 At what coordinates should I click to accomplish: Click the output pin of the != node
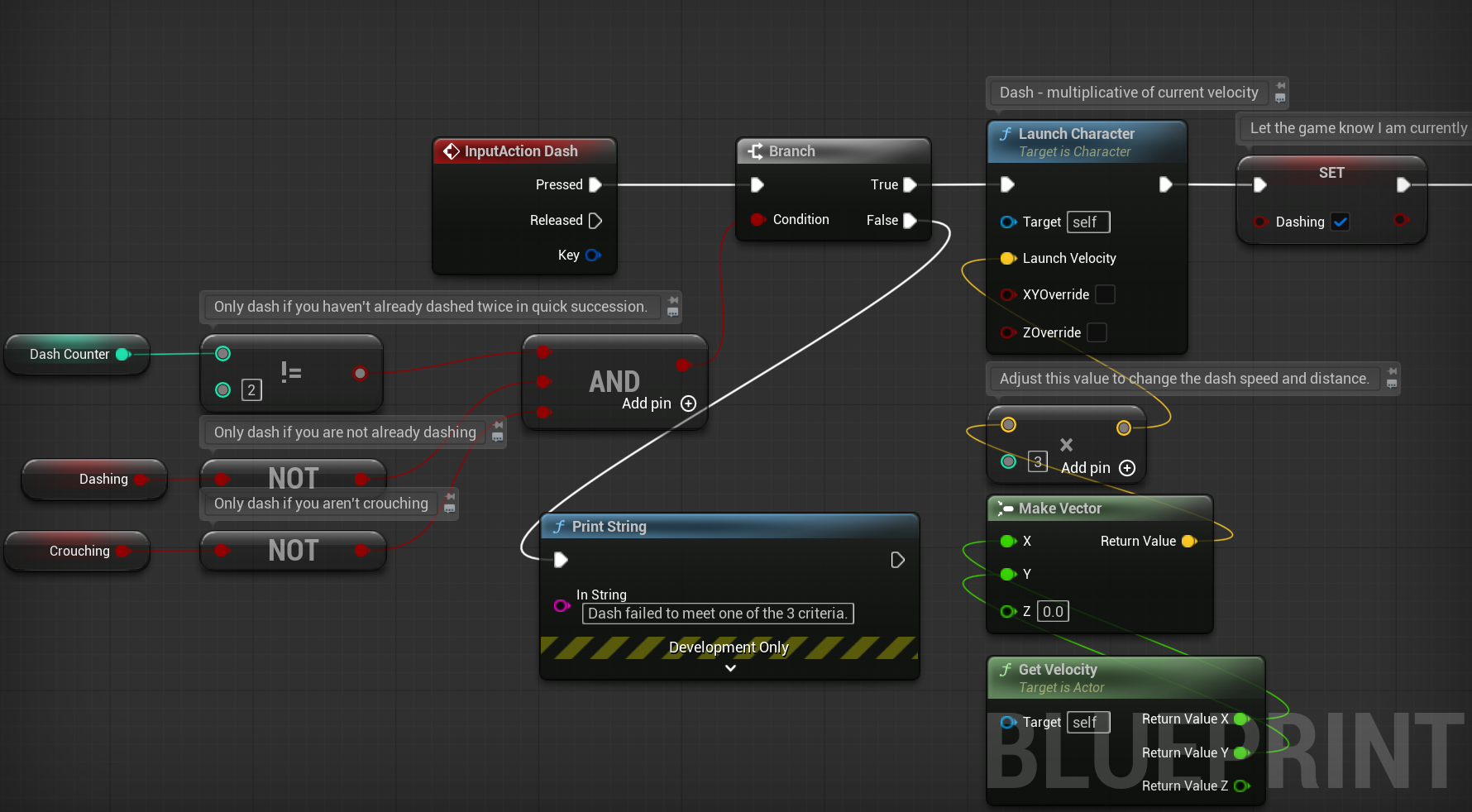pos(360,373)
